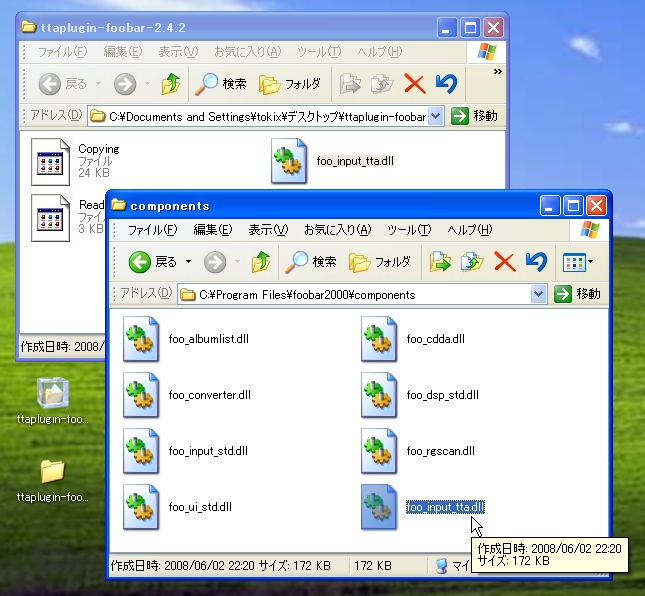The height and width of the screenshot is (596, 645).
Task: Click Undo icon in components toolbar
Action: (536, 262)
